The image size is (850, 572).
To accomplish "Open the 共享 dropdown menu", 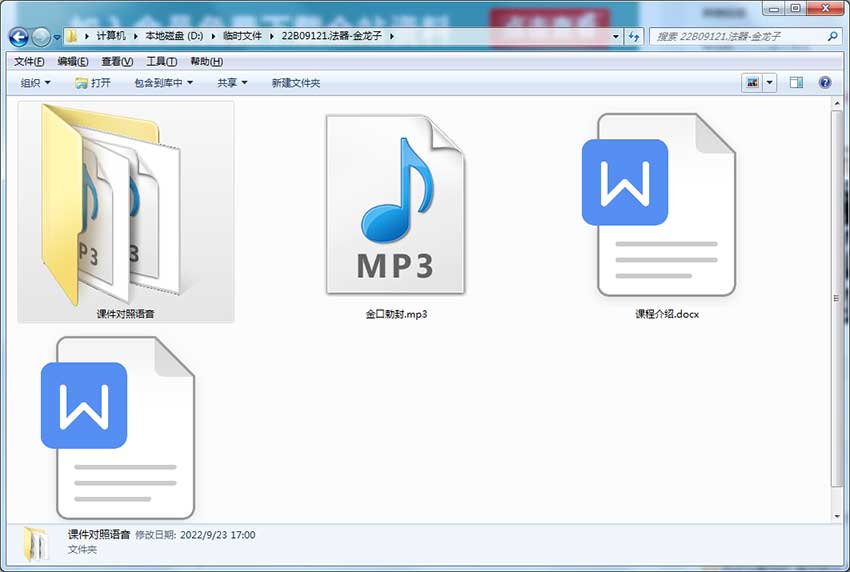I will point(232,83).
